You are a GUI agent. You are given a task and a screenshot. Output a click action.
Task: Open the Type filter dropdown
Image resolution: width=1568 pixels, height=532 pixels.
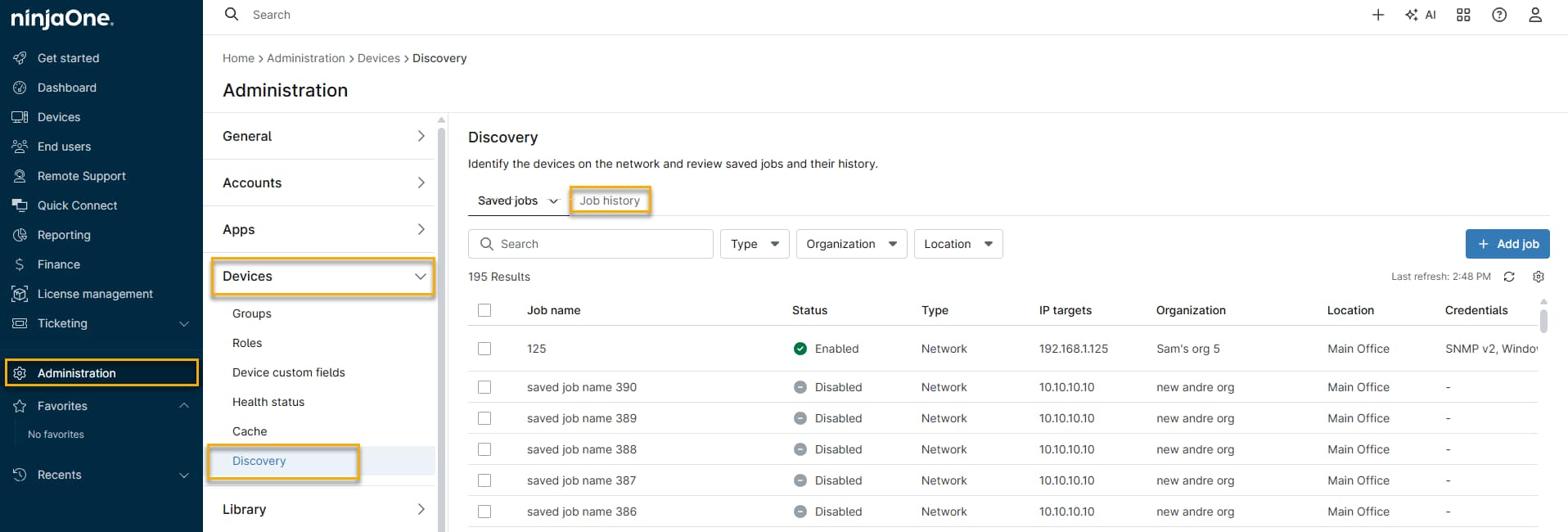[x=754, y=244]
